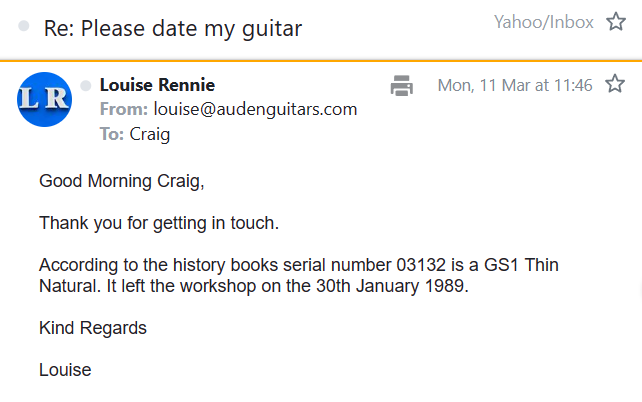Click the "Good Morning Craig," greeting line
Viewport: 642px width, 402px height.
[120, 181]
